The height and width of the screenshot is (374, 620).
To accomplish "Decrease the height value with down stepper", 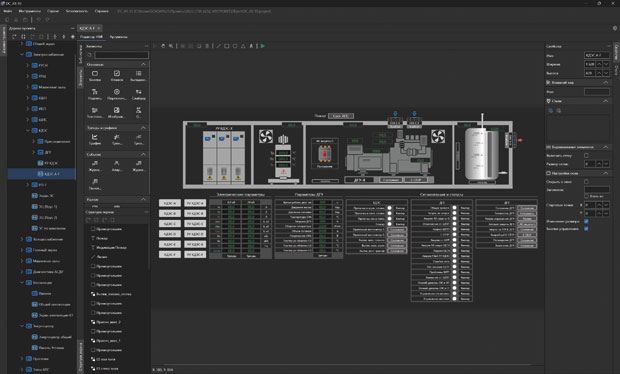I will coord(606,73).
